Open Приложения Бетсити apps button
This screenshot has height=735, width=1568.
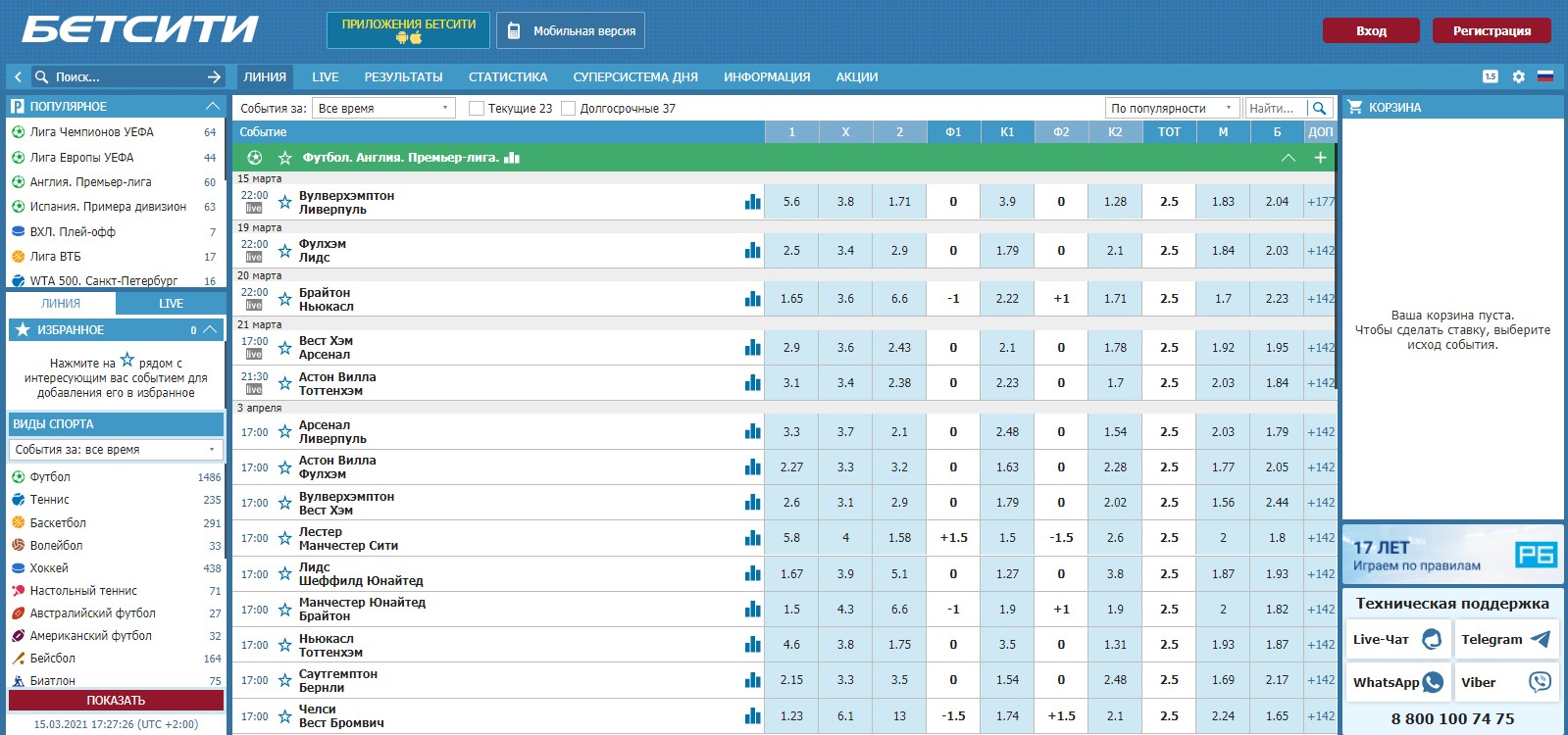408,30
